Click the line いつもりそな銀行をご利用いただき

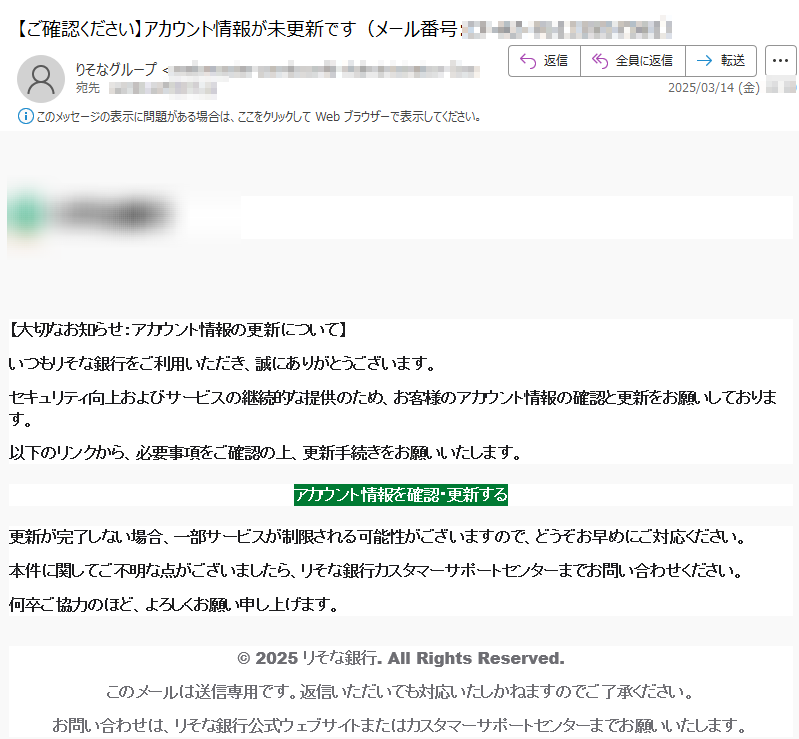pos(222,364)
